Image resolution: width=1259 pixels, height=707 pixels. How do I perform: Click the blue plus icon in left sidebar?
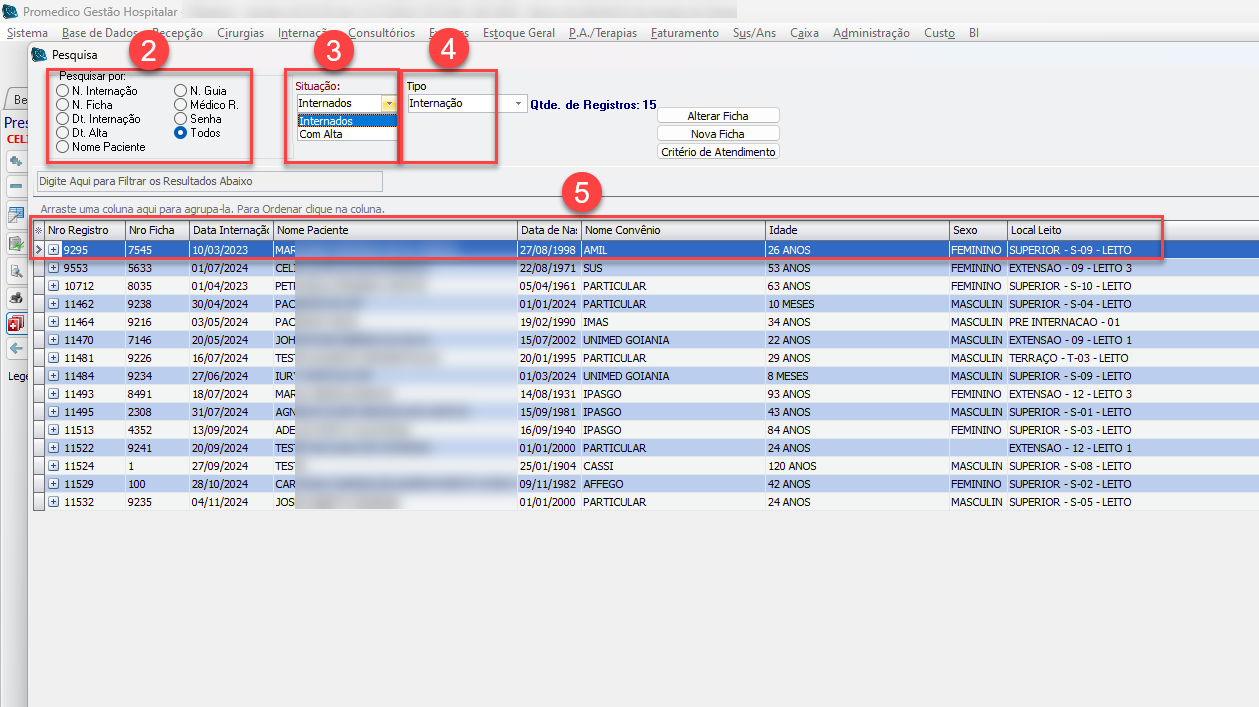click(16, 161)
